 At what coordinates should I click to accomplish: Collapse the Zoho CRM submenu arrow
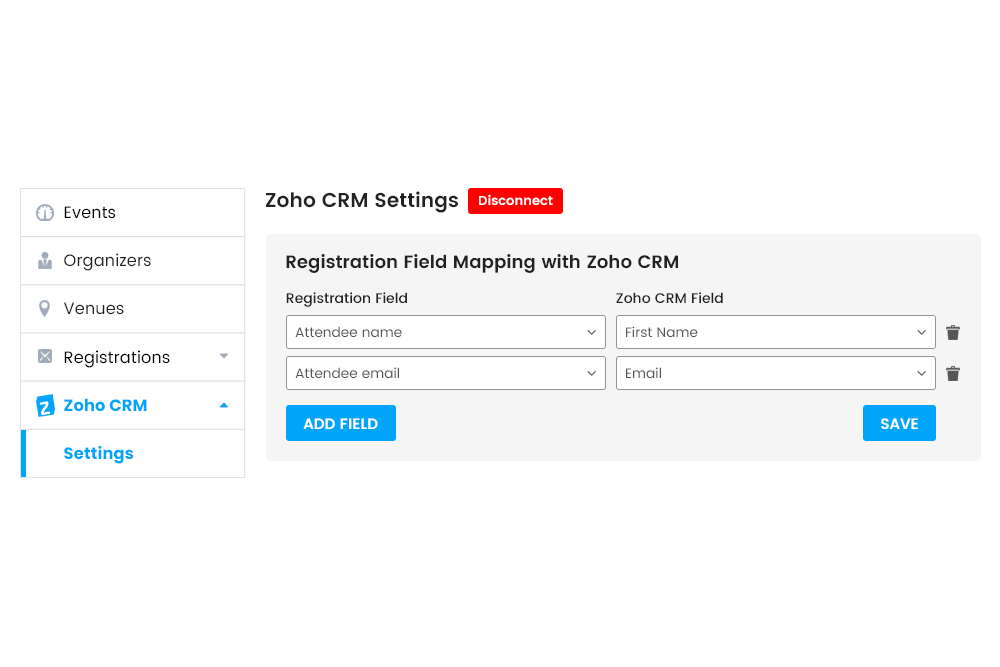(224, 405)
